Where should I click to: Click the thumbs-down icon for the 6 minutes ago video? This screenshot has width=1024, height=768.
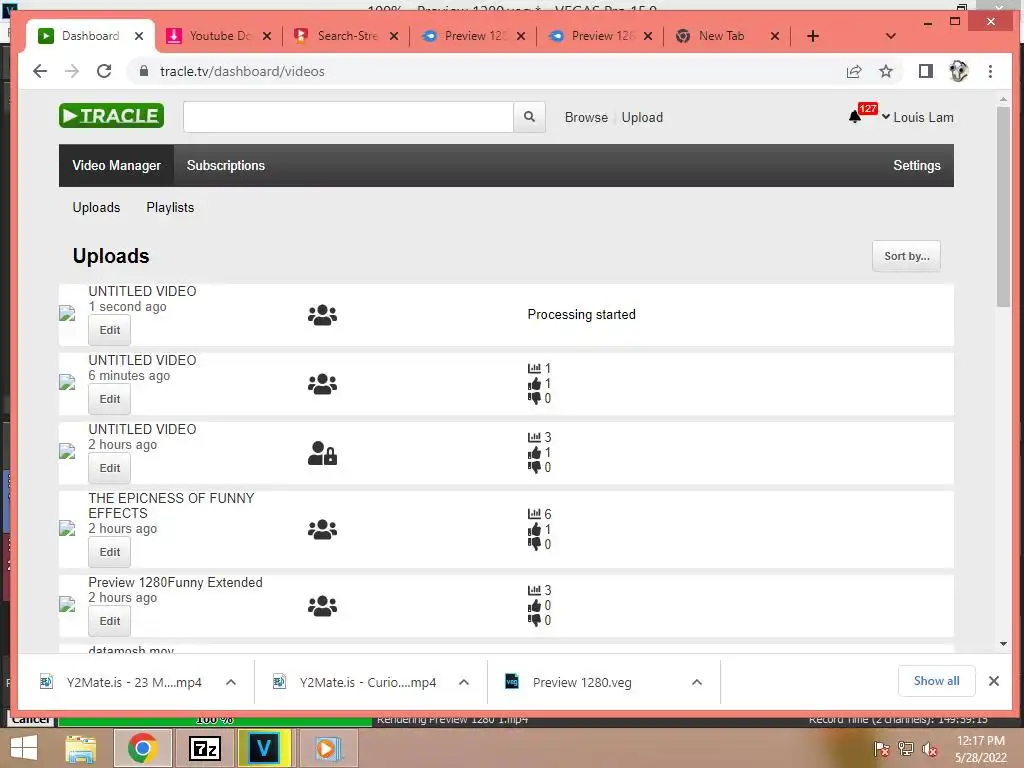[x=534, y=398]
